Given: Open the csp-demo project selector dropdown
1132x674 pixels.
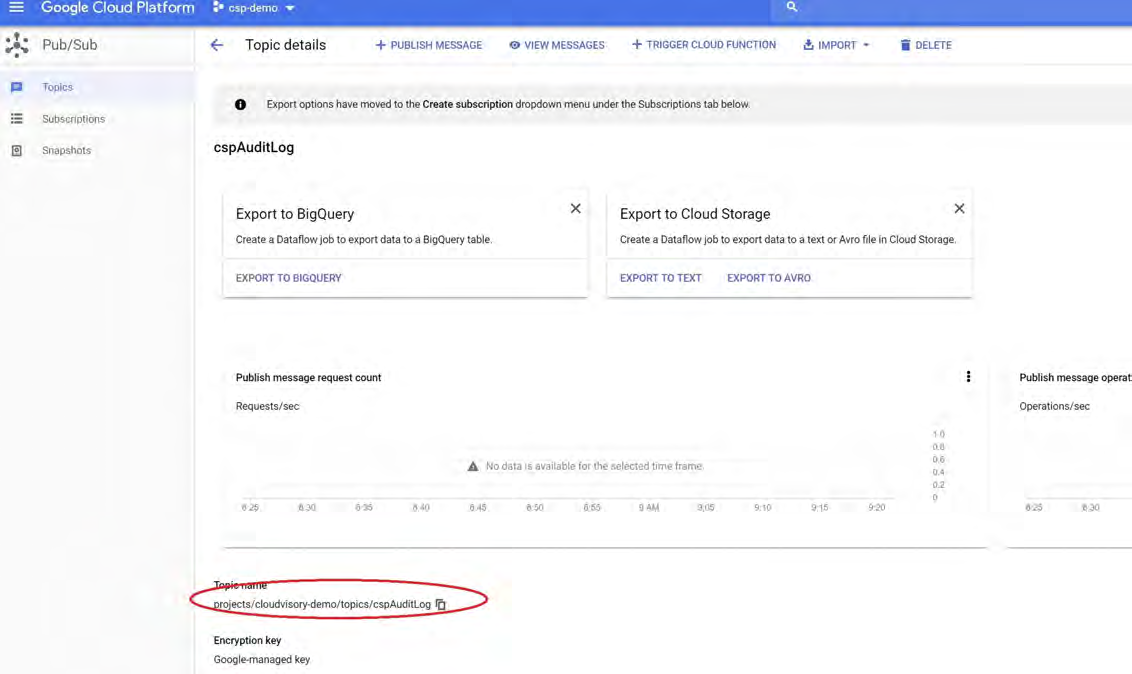Looking at the screenshot, I should click(x=253, y=8).
